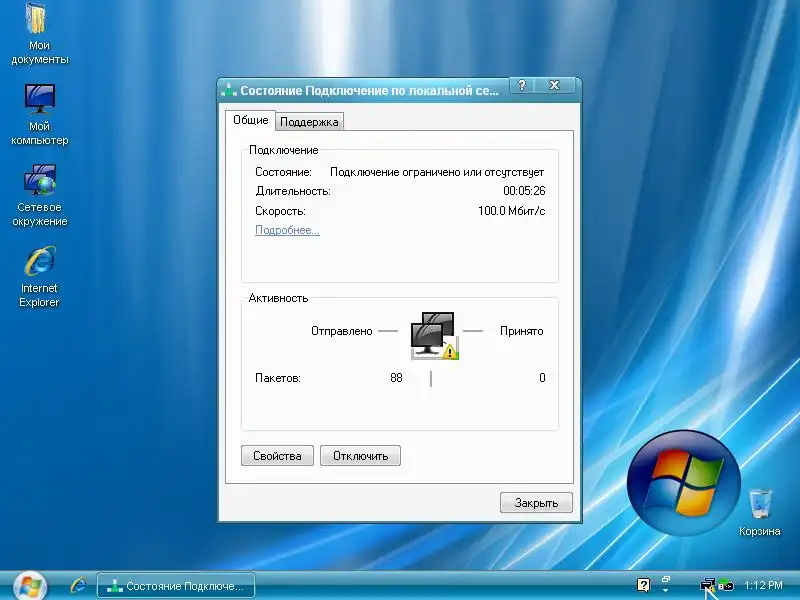Click the network computers activity icon in dialog

pos(435,336)
